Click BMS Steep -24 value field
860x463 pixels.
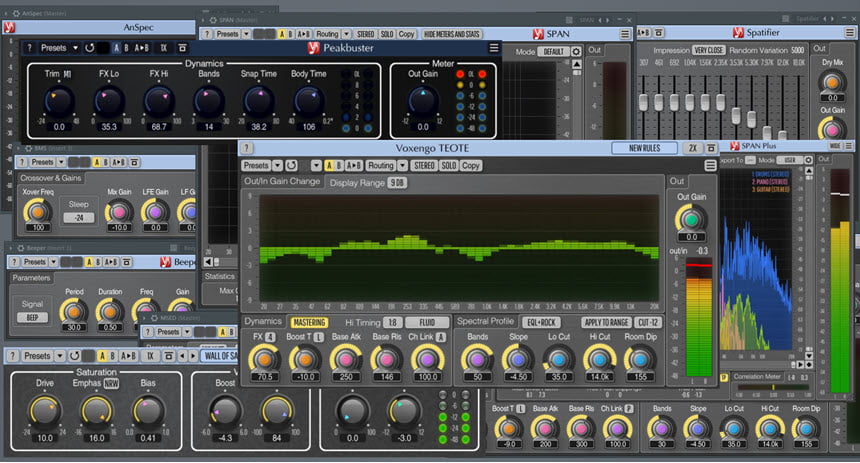(78, 218)
